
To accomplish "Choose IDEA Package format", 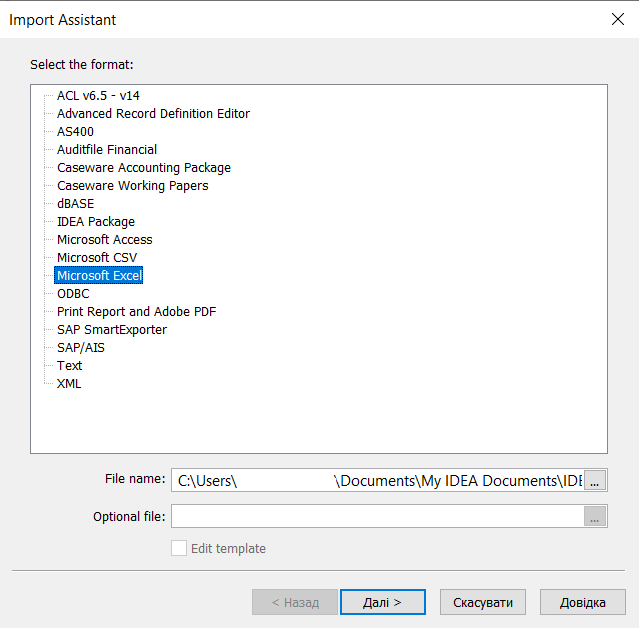I will (96, 222).
